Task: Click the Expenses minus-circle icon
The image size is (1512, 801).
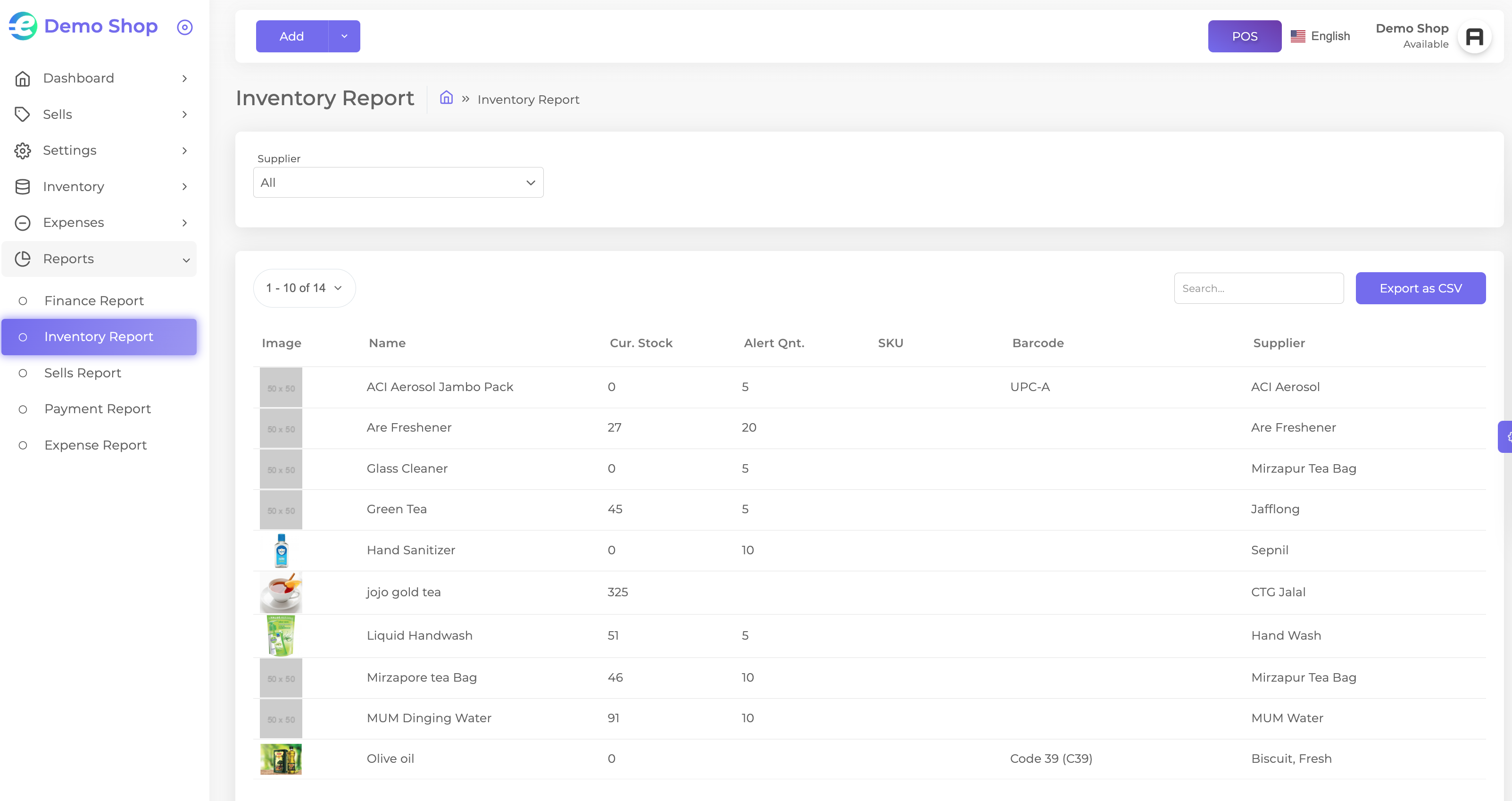Action: coord(22,223)
